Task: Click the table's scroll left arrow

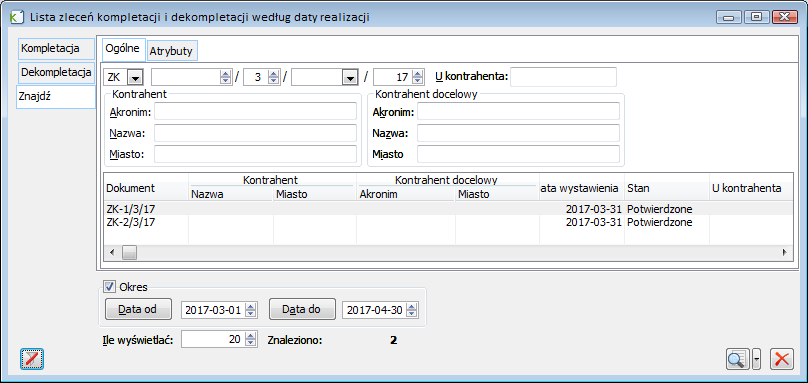Action: [x=112, y=253]
